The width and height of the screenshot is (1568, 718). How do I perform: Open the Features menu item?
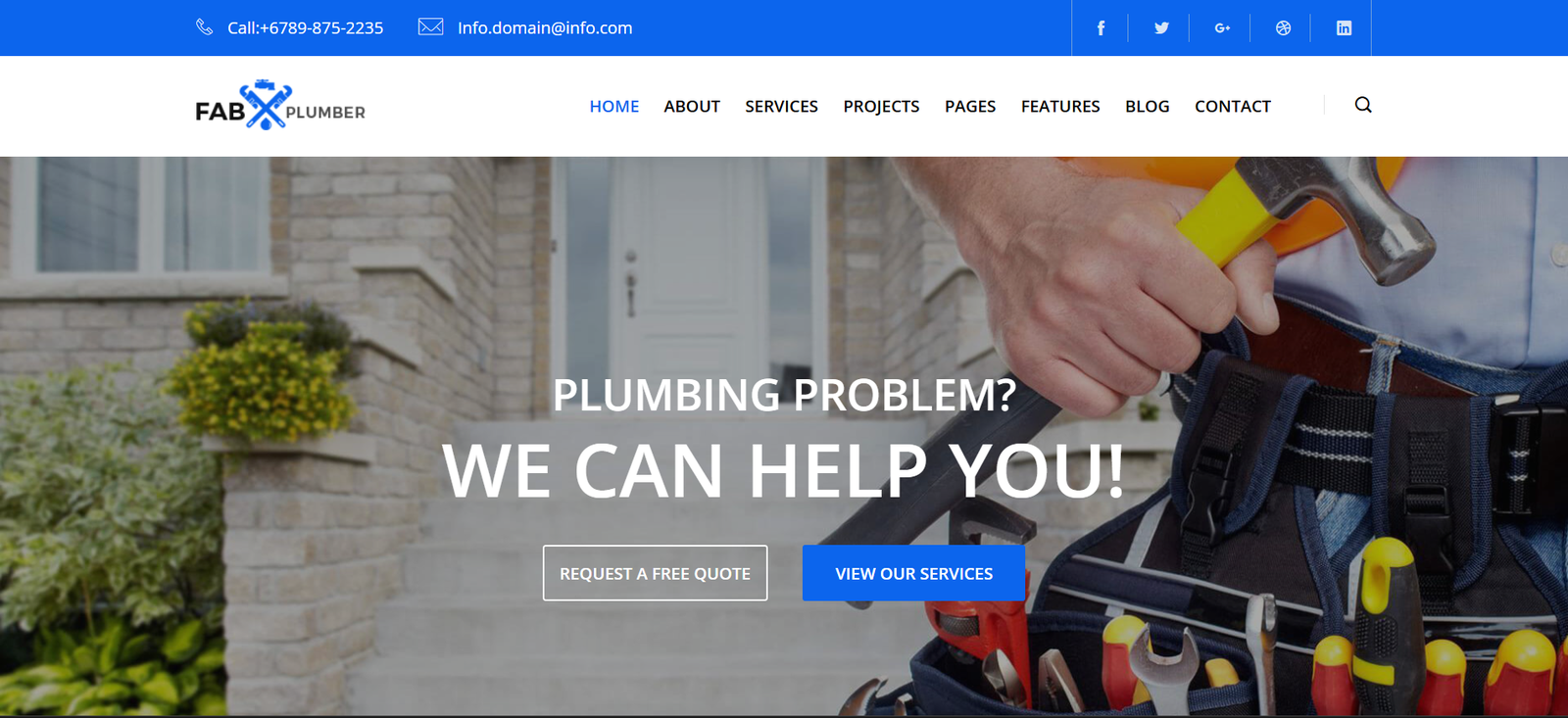pos(1060,106)
